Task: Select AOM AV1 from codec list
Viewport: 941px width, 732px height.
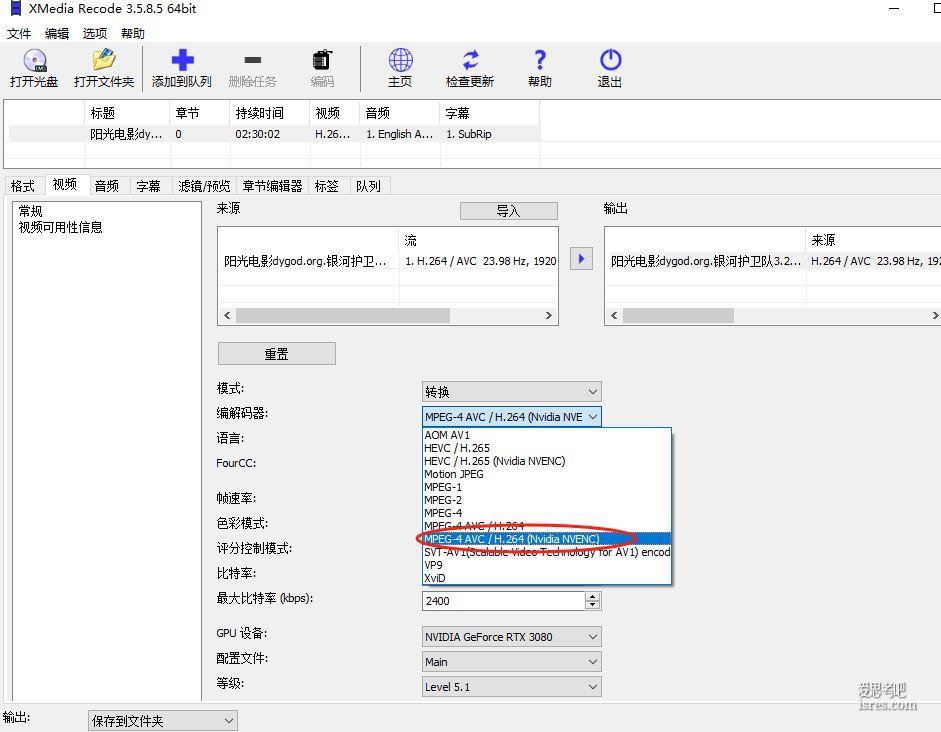Action: [547, 435]
